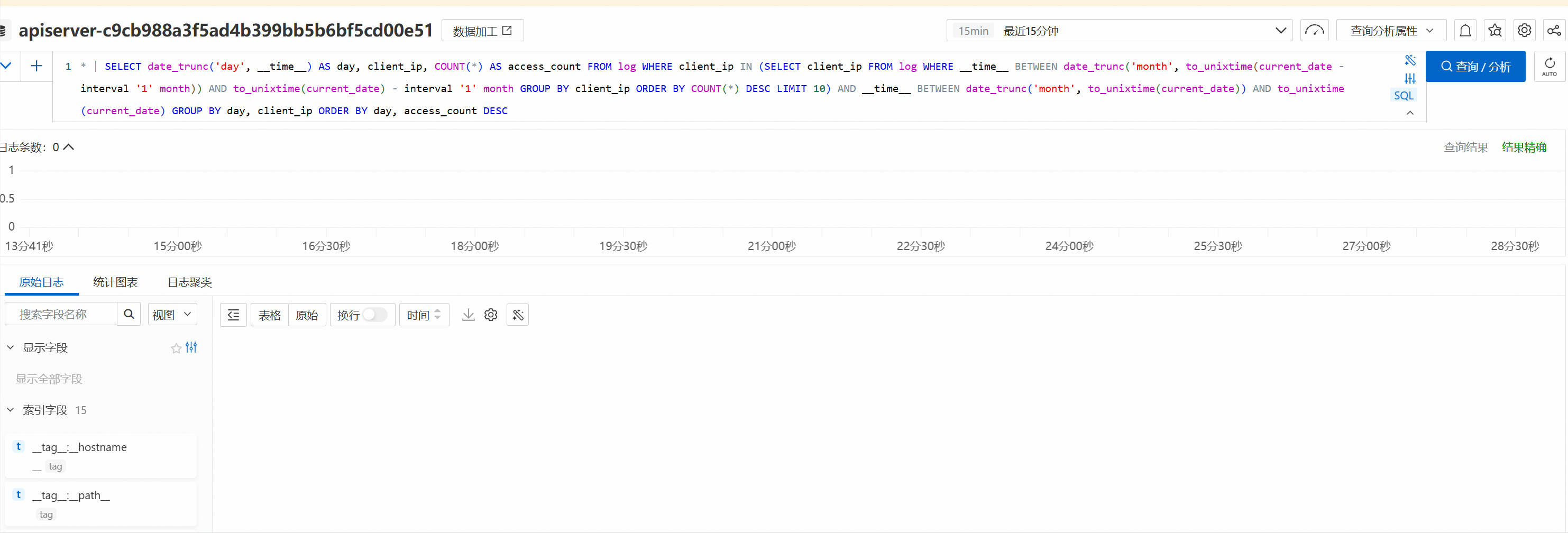Image resolution: width=1568 pixels, height=533 pixels.
Task: Collapse the 日志条数 histogram chevron
Action: pos(69,147)
